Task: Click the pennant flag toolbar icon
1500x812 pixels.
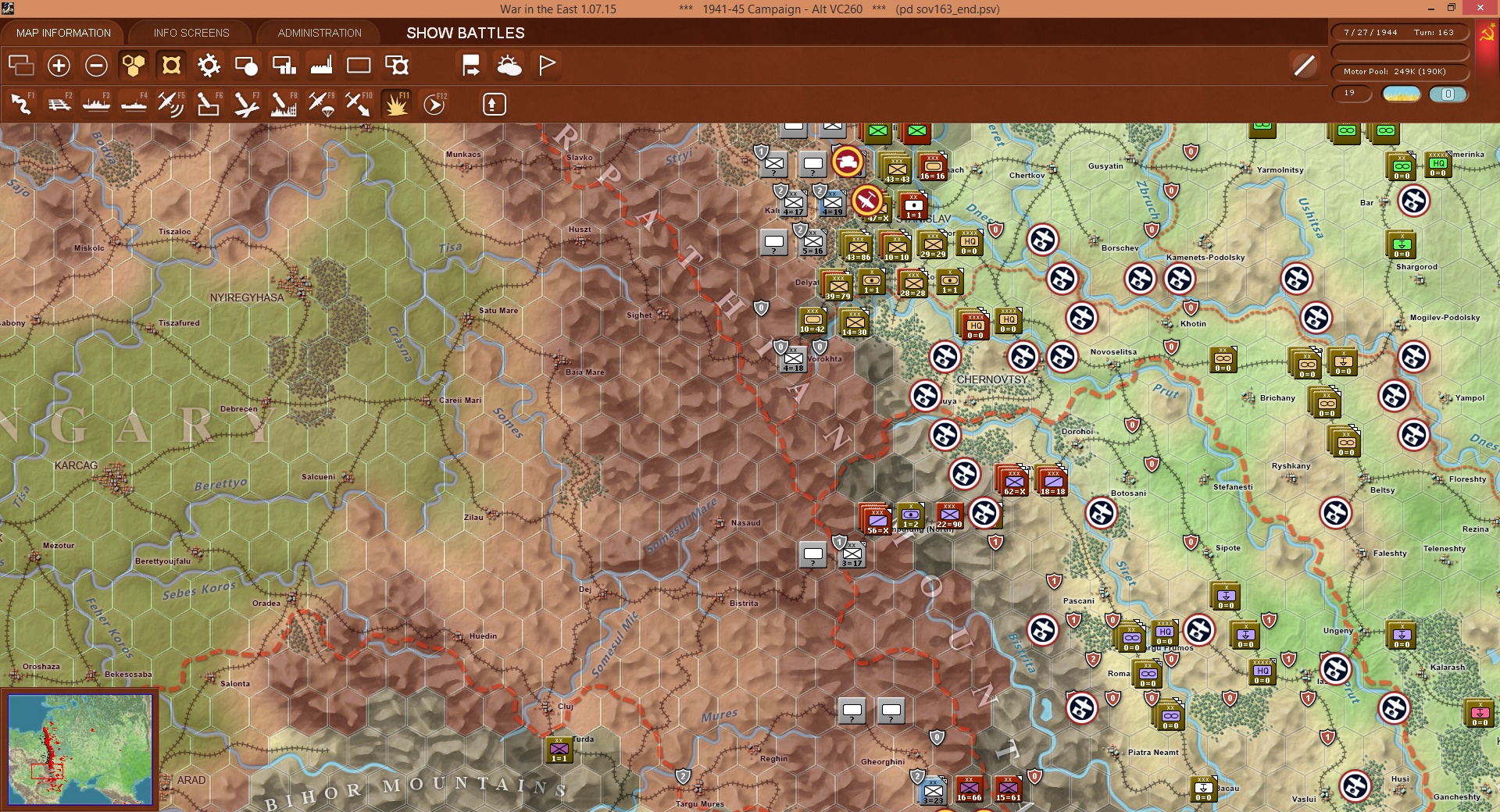Action: coord(547,66)
